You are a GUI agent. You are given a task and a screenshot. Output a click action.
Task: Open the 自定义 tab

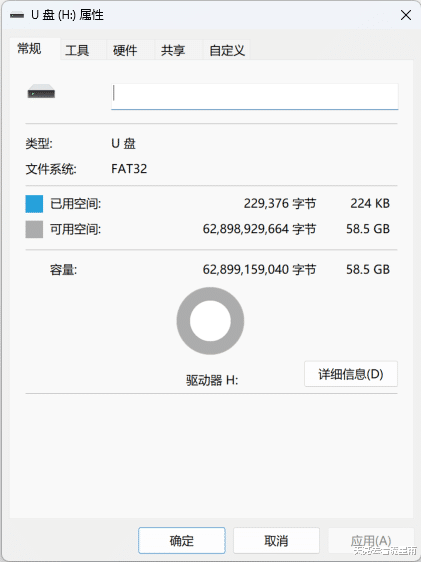pos(227,50)
